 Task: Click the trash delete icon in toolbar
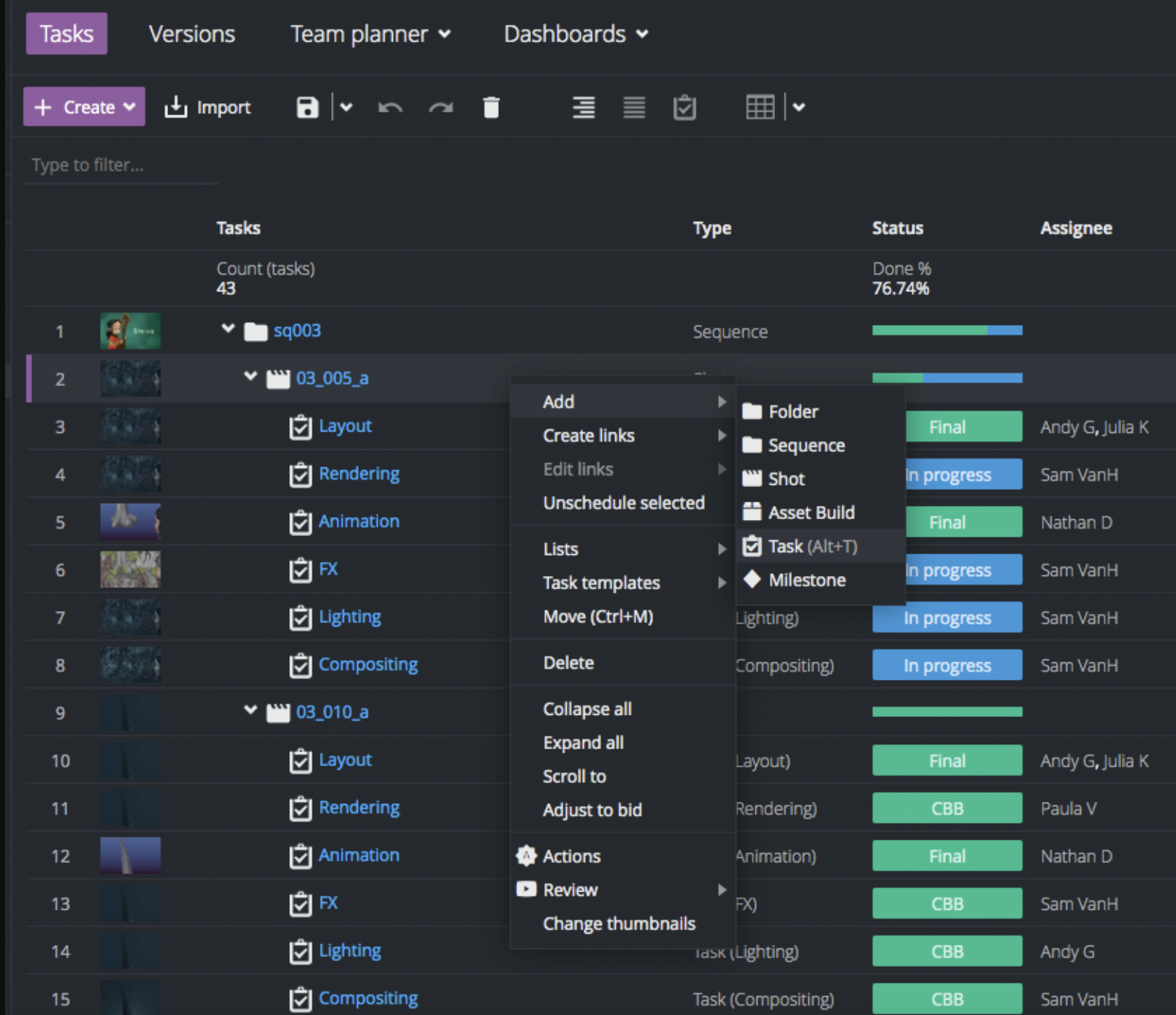(492, 107)
